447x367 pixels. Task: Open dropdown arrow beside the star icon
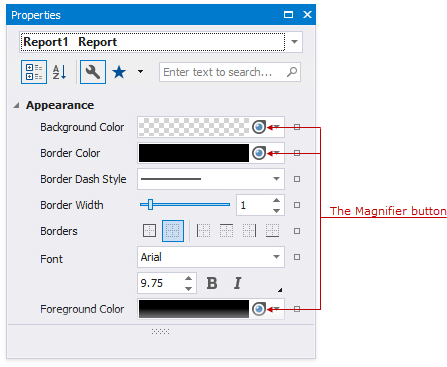tap(140, 71)
